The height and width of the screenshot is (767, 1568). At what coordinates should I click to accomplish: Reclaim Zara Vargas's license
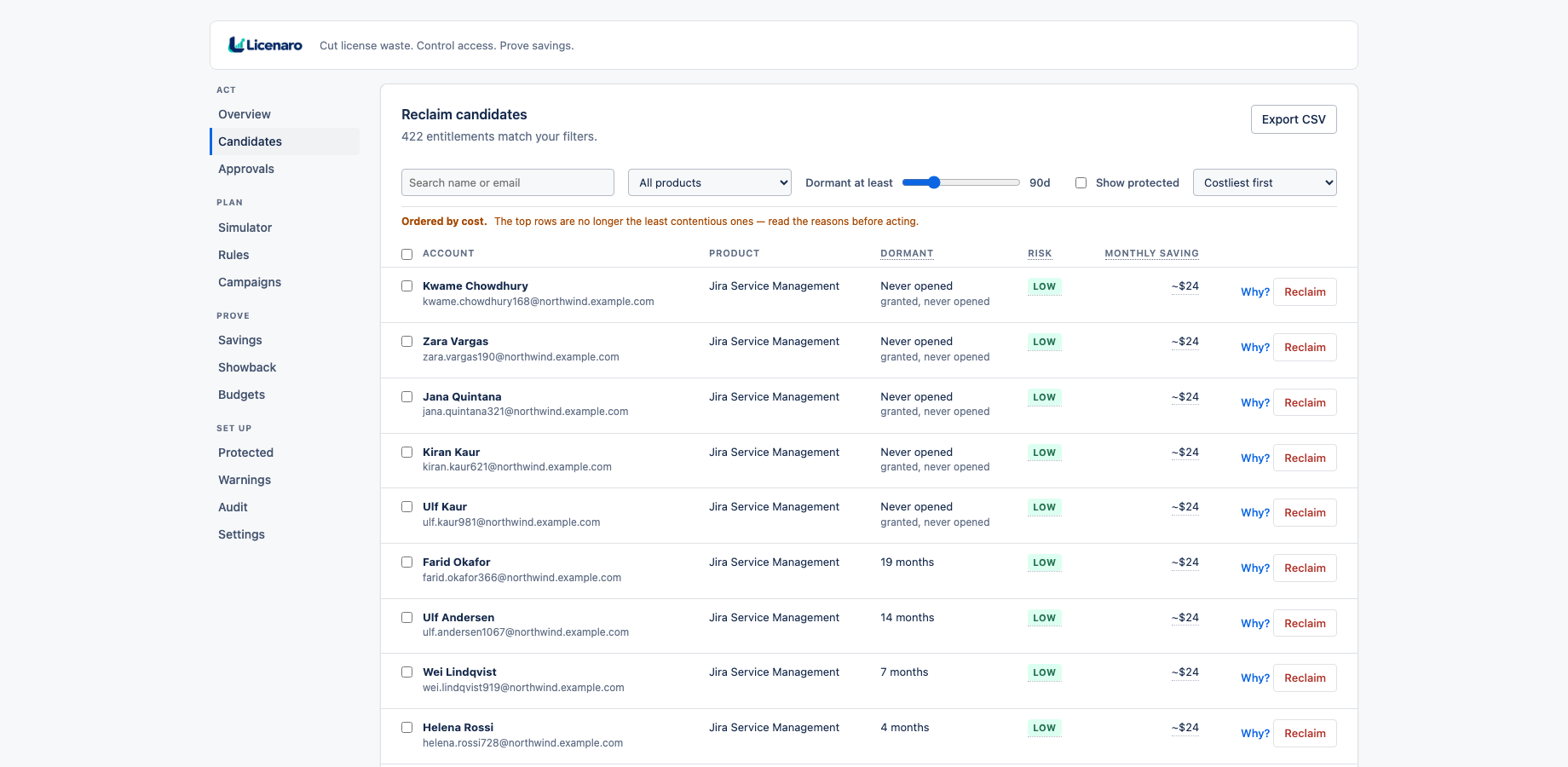tap(1305, 347)
